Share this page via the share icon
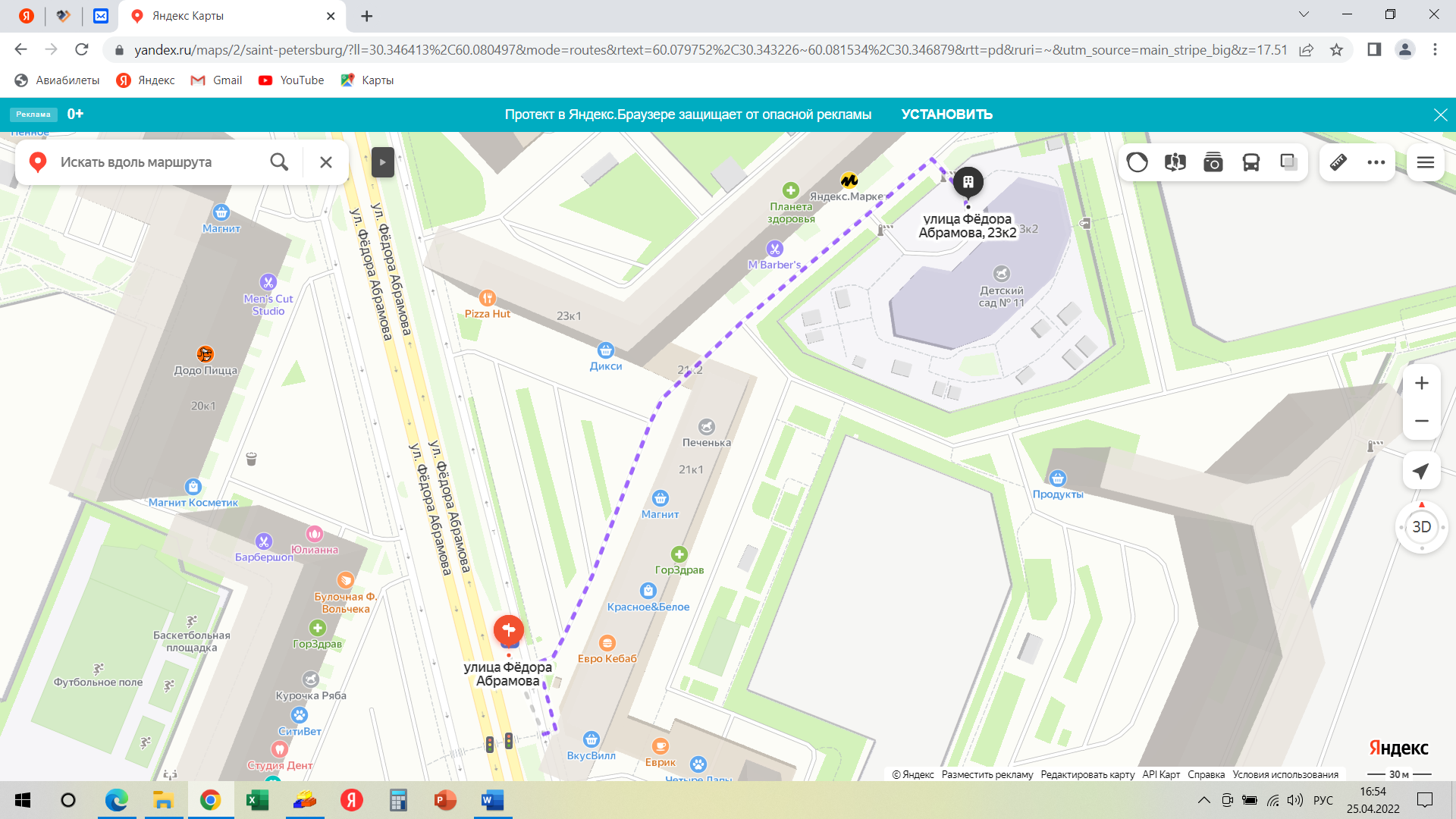The height and width of the screenshot is (819, 1456). click(1306, 50)
